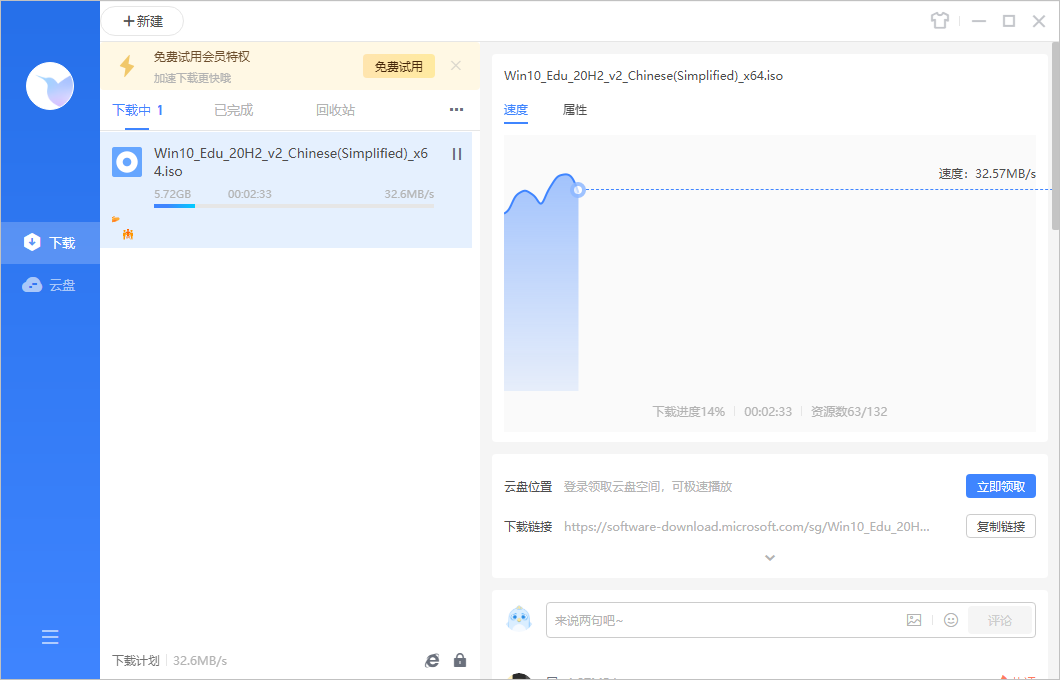Open the hamburger main menu in sidebar

[x=50, y=637]
